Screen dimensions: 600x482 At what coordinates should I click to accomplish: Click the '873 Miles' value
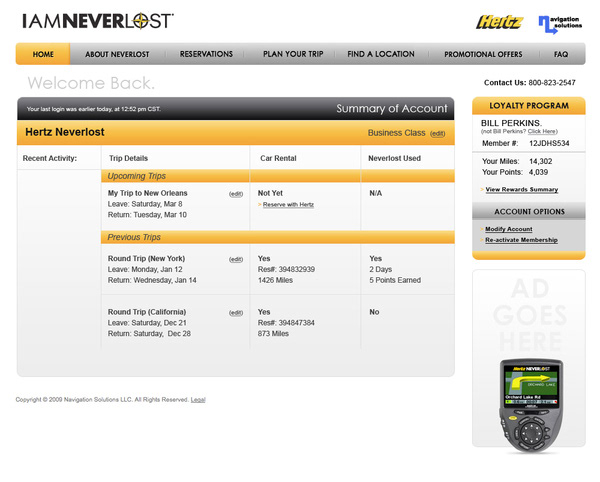point(273,334)
